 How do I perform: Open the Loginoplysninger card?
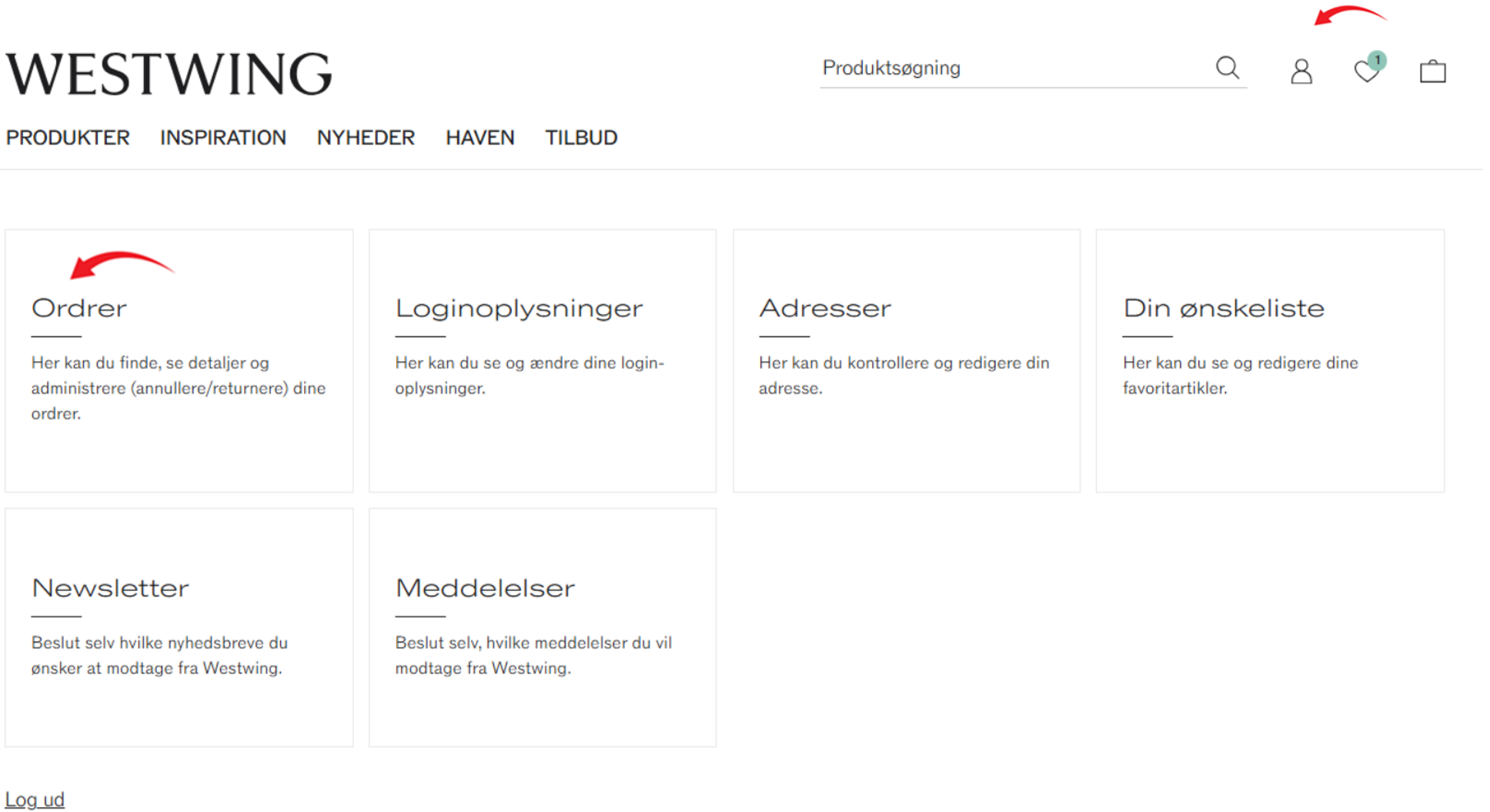click(543, 361)
